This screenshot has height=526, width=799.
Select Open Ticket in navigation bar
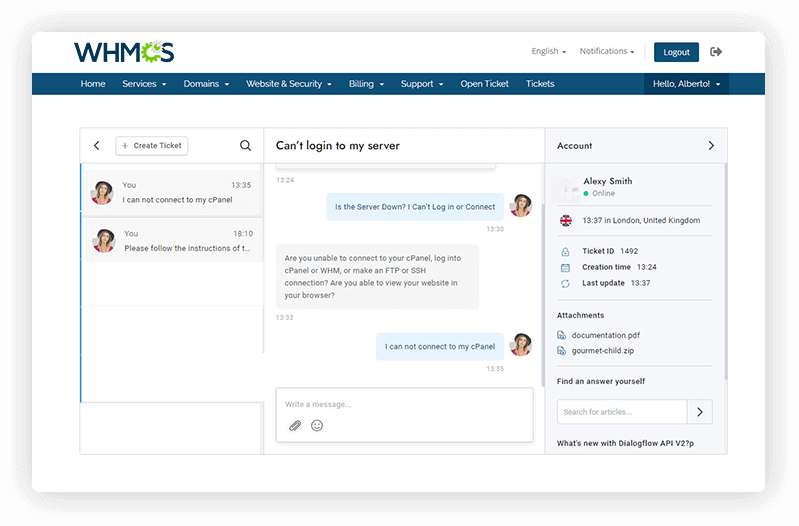[484, 84]
